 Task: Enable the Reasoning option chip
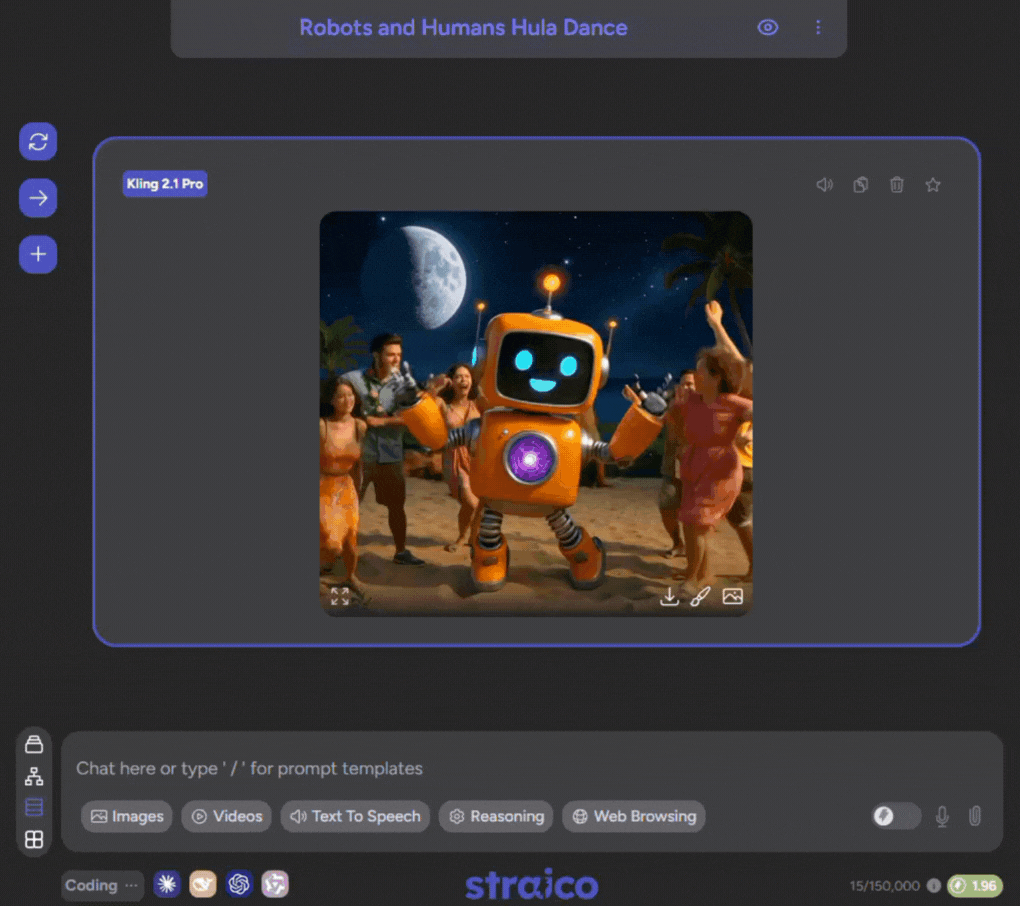pyautogui.click(x=496, y=816)
